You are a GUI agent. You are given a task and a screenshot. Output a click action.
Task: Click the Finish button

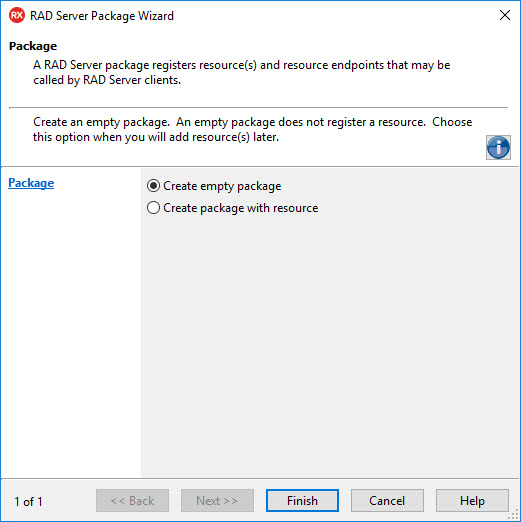(x=302, y=500)
